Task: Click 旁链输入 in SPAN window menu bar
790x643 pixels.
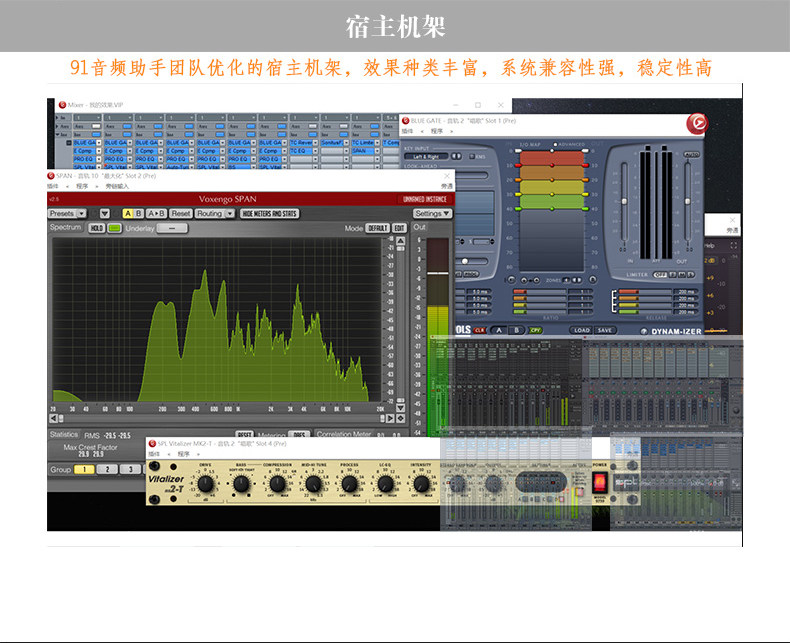Action: (117, 186)
